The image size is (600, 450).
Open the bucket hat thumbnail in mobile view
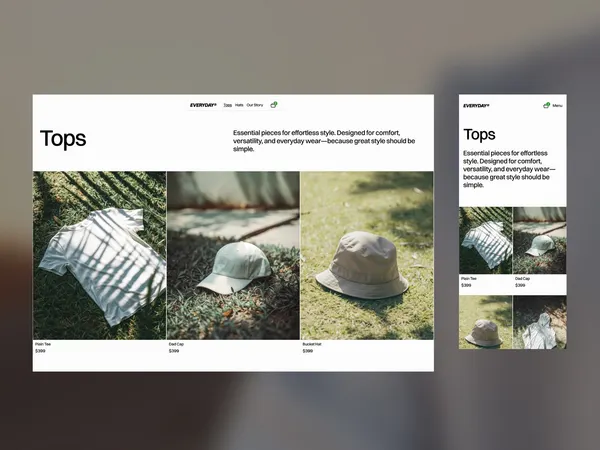click(x=486, y=322)
